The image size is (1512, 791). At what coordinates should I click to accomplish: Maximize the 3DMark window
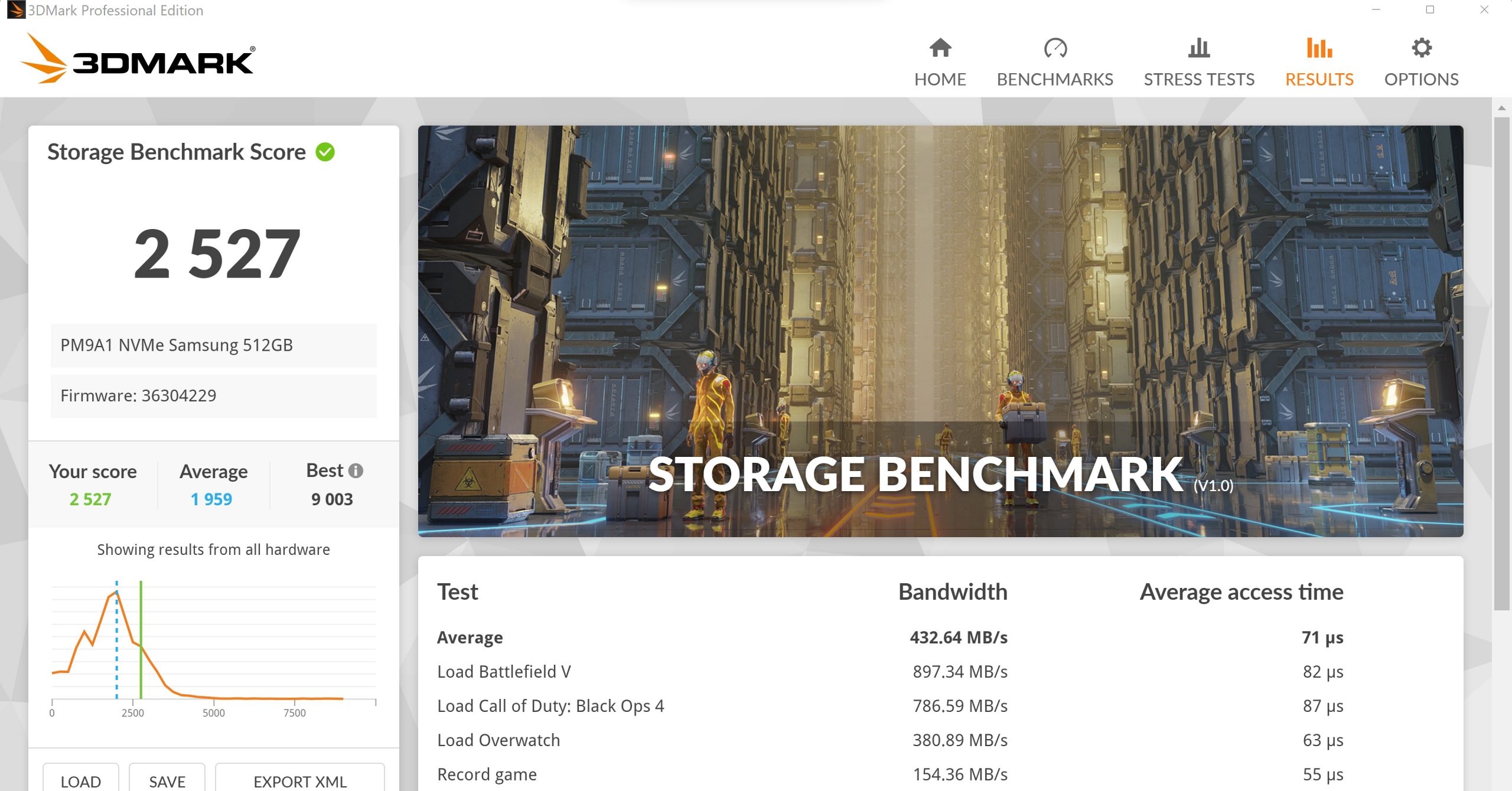pyautogui.click(x=1430, y=9)
